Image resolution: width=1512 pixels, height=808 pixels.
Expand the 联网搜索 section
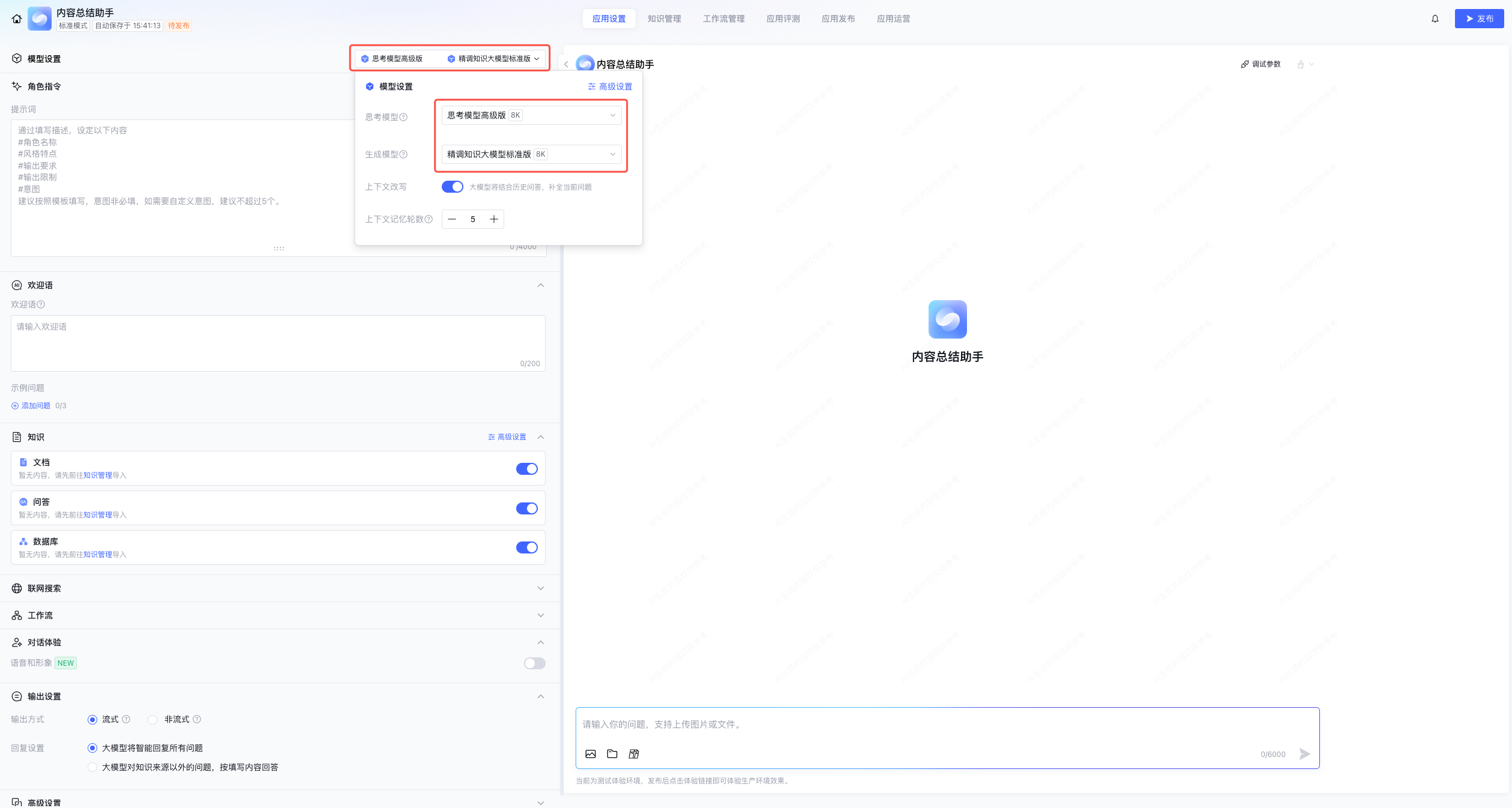[540, 588]
